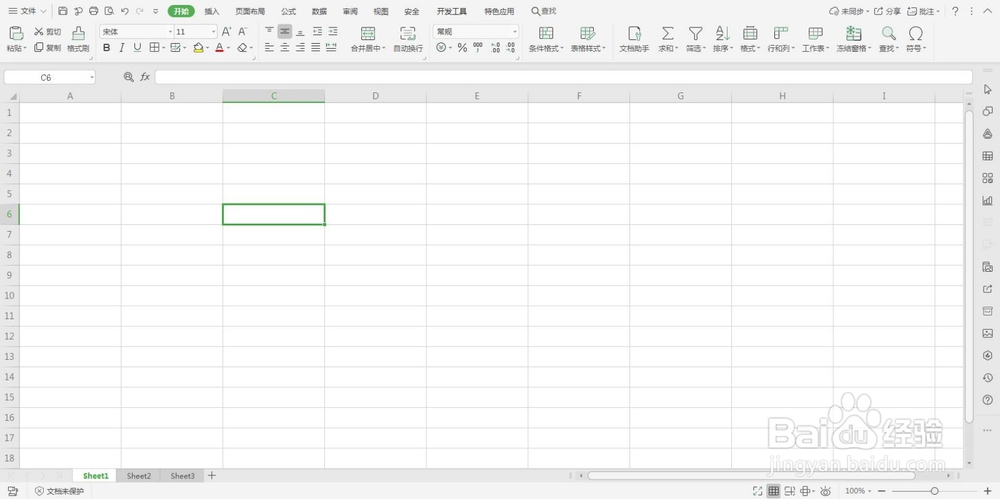The width and height of the screenshot is (1000, 499).
Task: Expand the Freeze Panes (冻结窗格) dropdown
Action: tap(869, 48)
